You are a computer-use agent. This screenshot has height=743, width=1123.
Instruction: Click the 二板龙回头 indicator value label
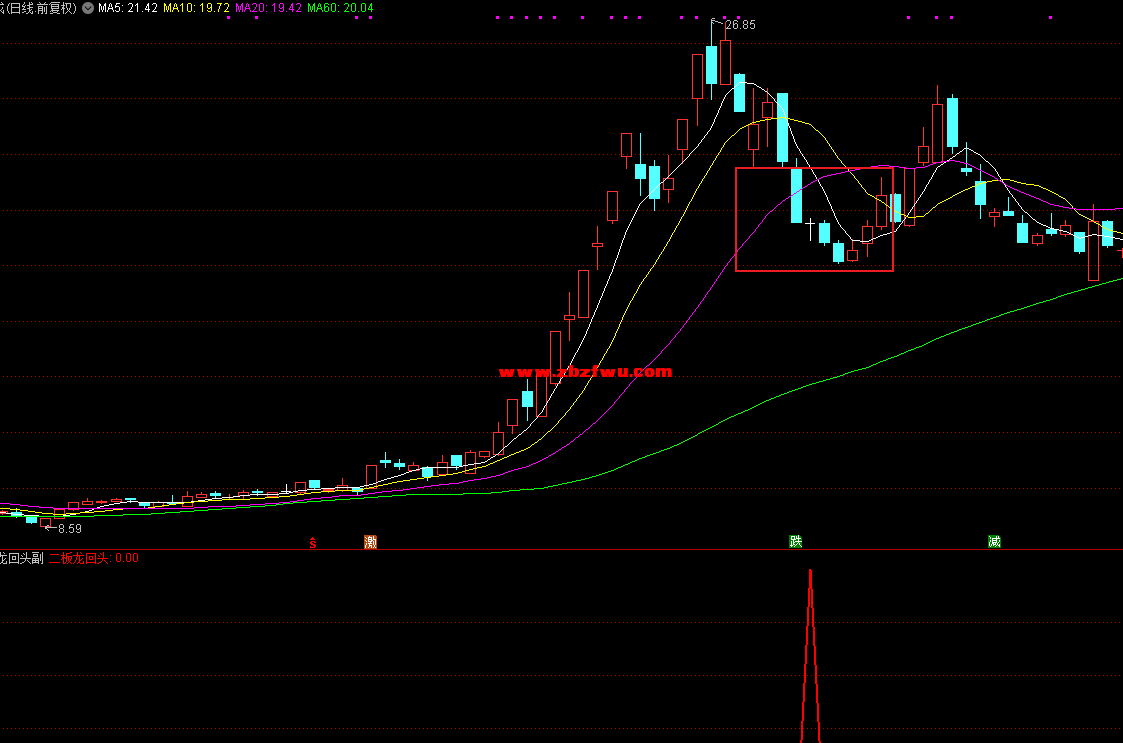(92, 558)
